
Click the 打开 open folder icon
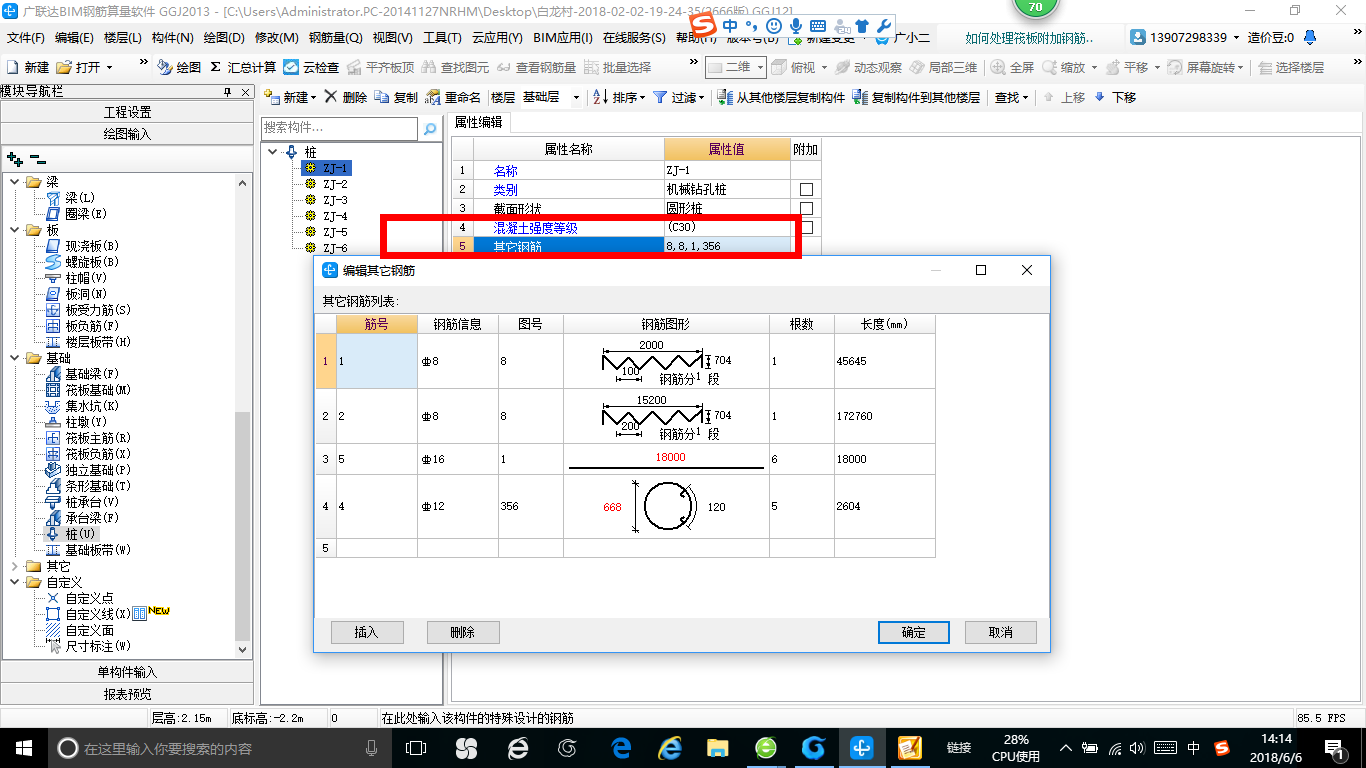click(64, 67)
